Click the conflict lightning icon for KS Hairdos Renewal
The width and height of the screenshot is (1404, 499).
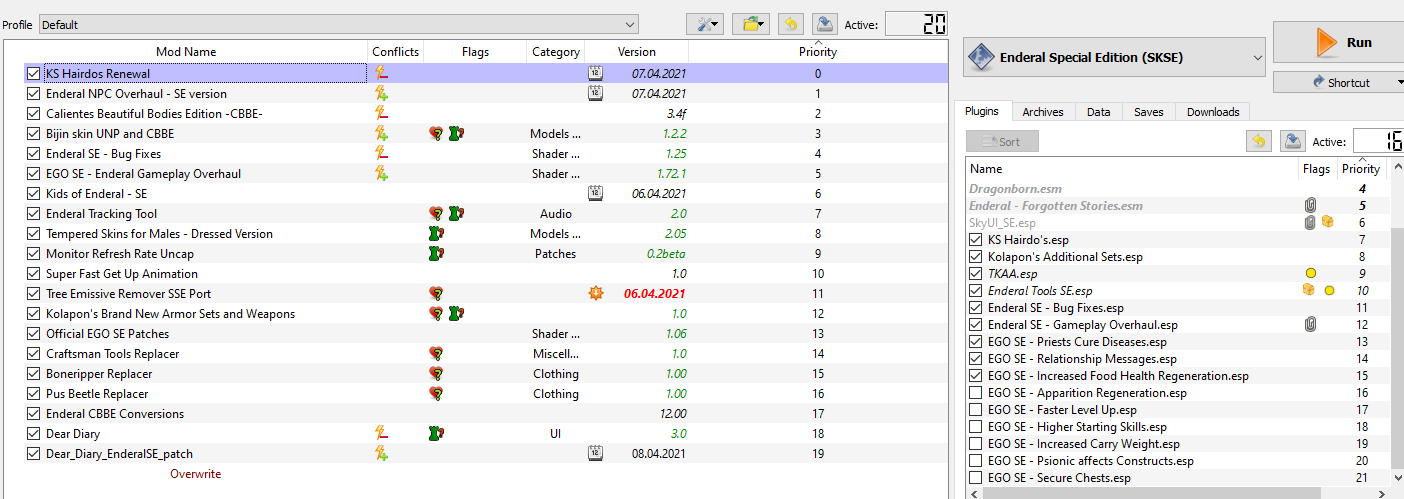click(x=381, y=73)
